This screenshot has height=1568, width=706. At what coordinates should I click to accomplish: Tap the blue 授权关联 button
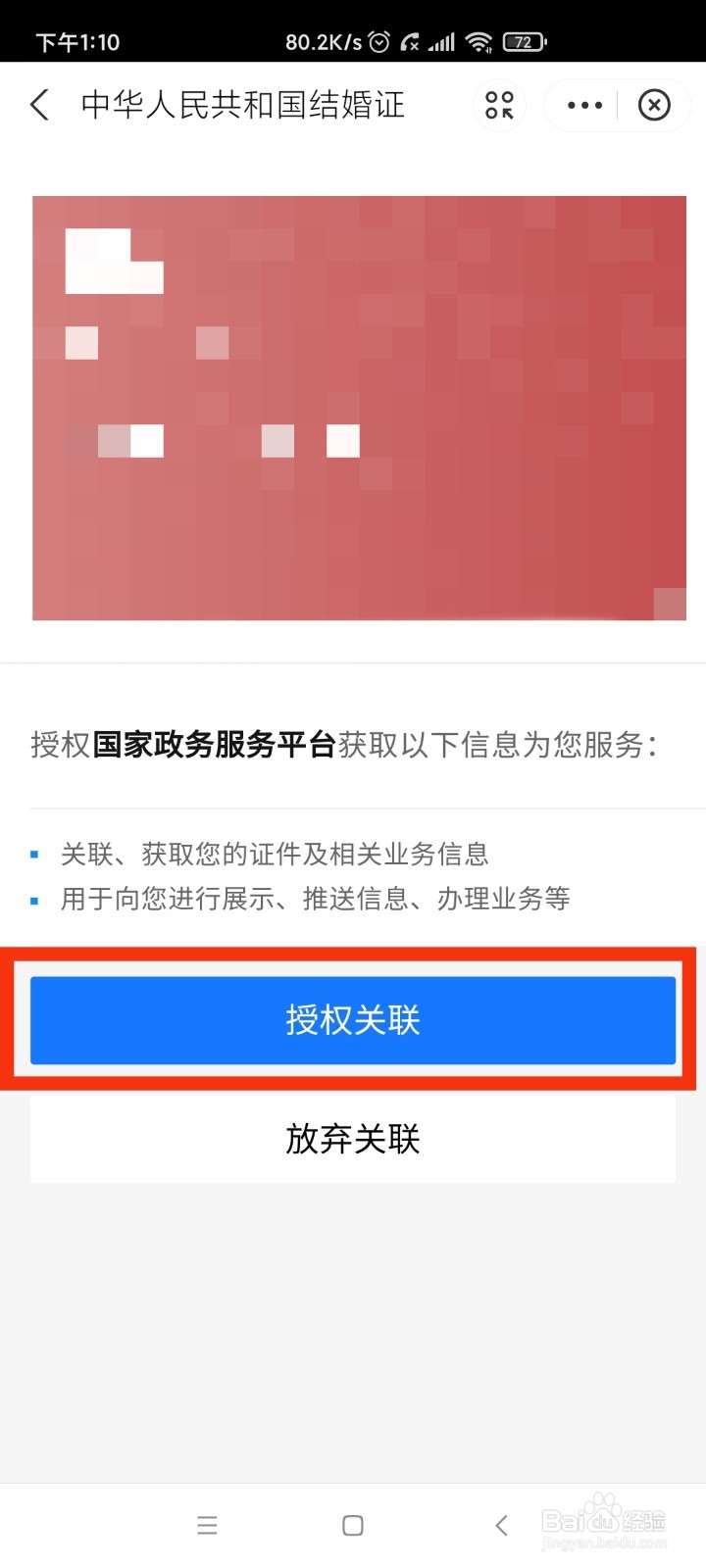point(353,1020)
